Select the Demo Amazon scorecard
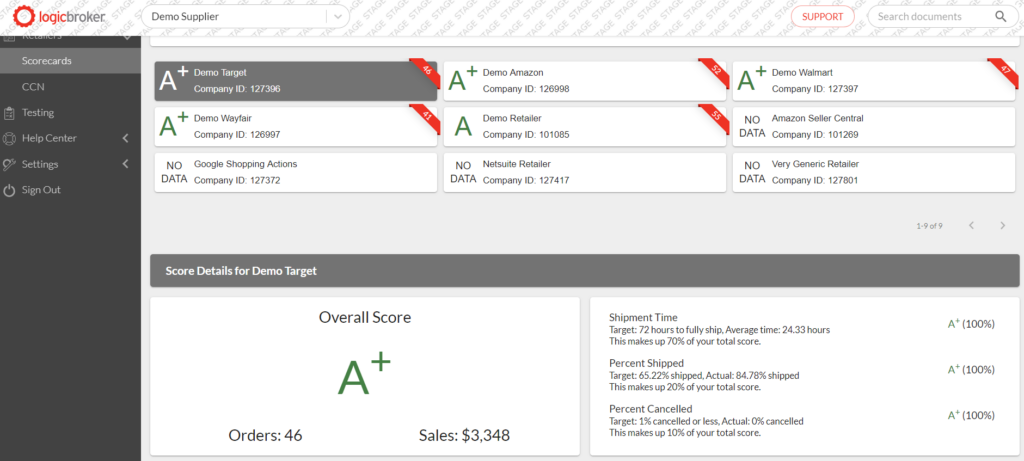 coord(584,81)
